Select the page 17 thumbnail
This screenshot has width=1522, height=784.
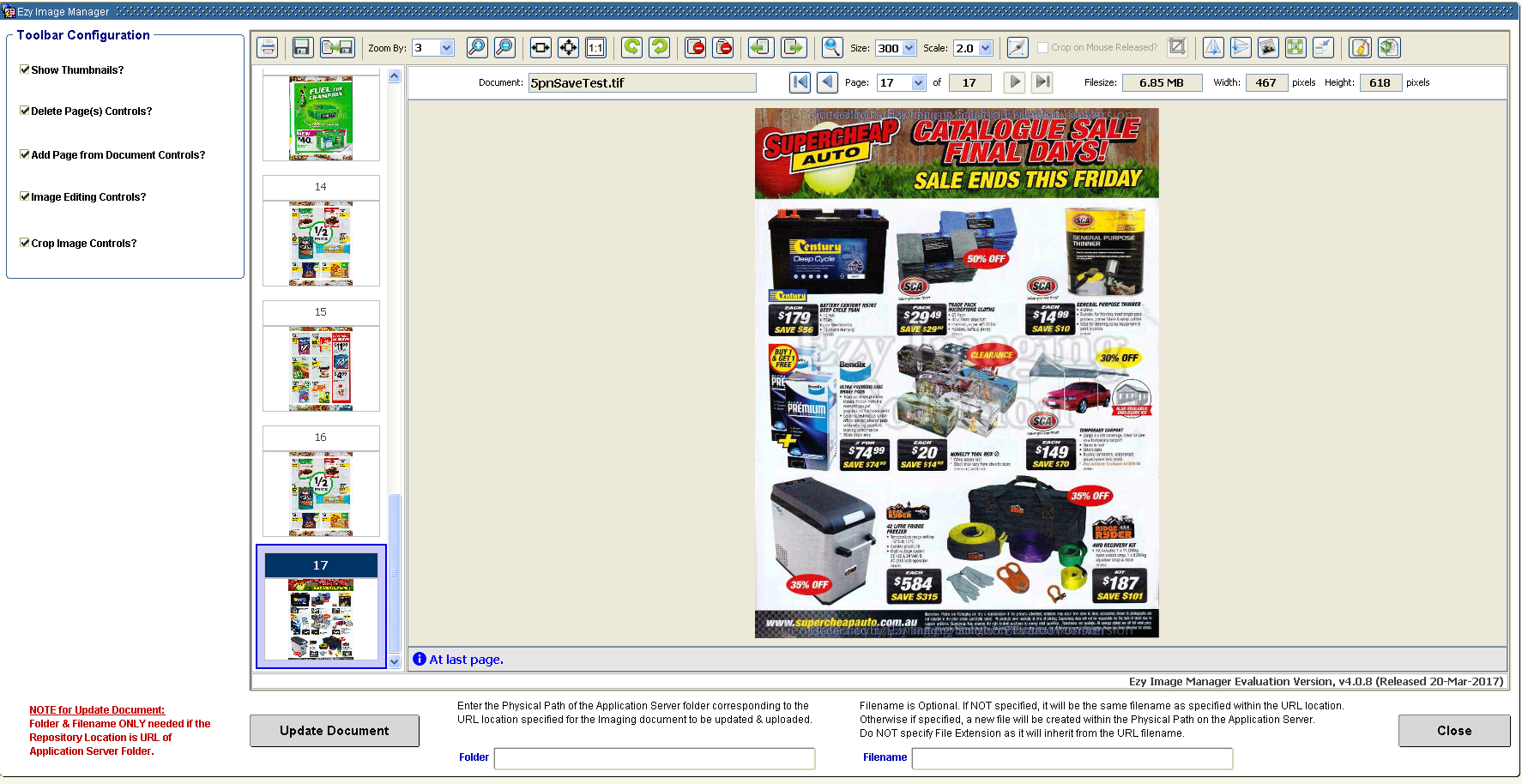pos(321,606)
